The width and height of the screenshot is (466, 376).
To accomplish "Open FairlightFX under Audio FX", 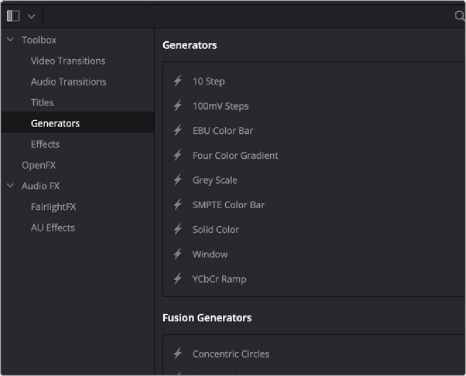I will point(53,207).
